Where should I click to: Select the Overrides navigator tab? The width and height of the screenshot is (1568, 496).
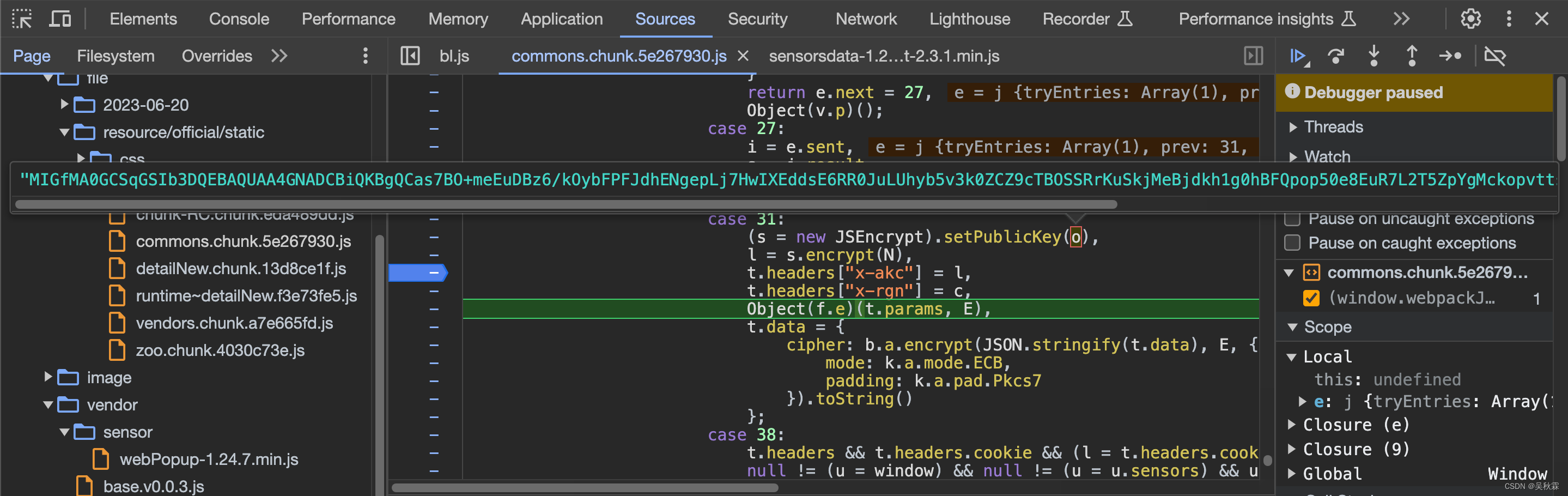(217, 56)
